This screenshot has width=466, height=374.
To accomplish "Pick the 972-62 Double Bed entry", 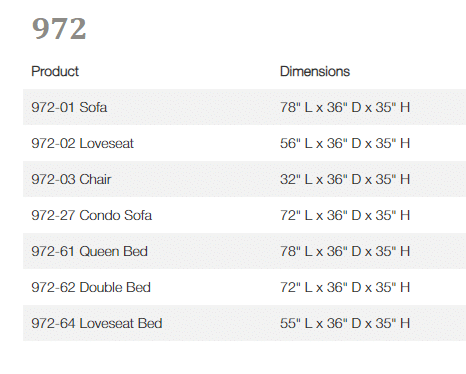I will [91, 287].
